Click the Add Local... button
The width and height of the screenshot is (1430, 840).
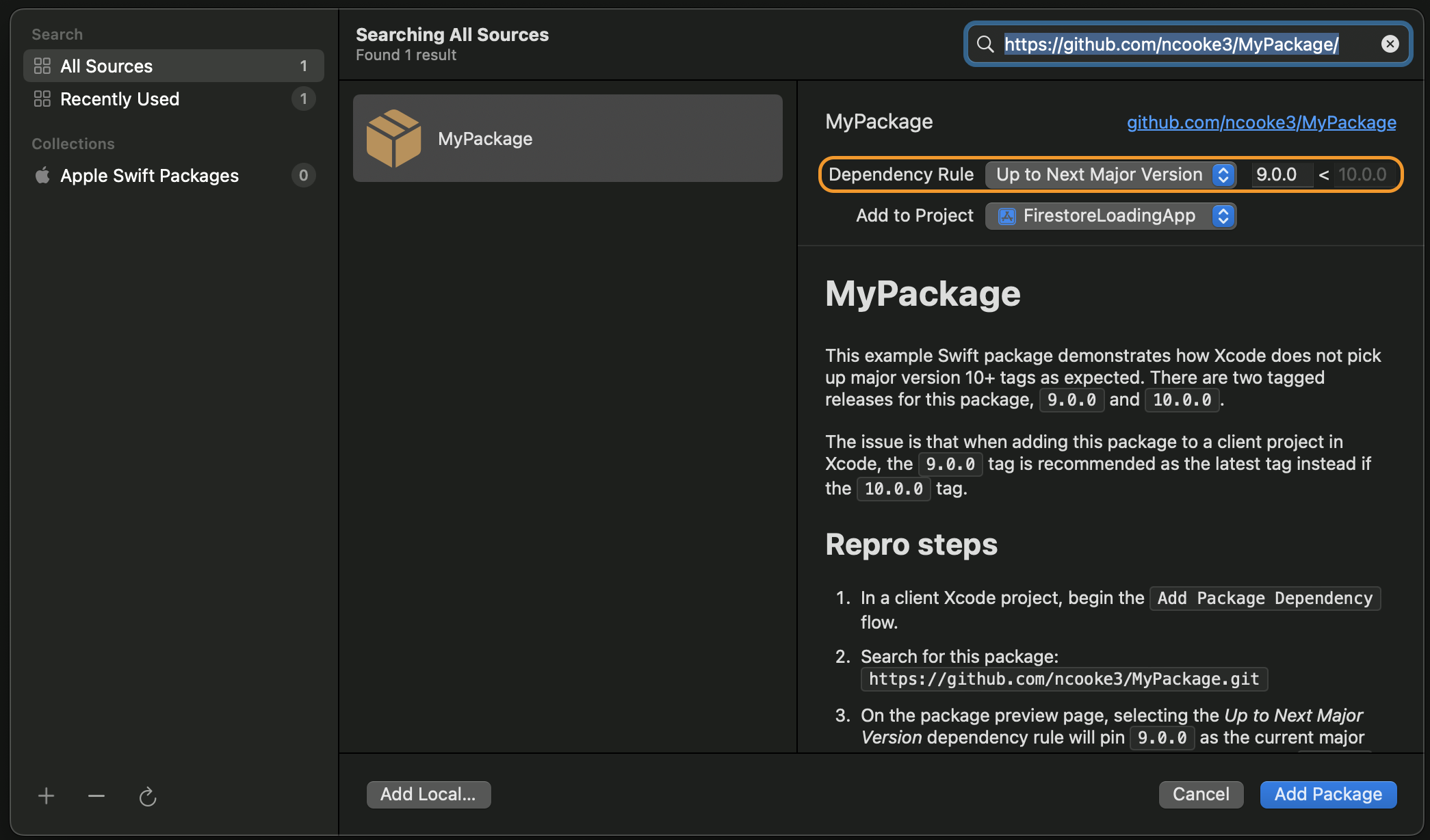coord(428,794)
